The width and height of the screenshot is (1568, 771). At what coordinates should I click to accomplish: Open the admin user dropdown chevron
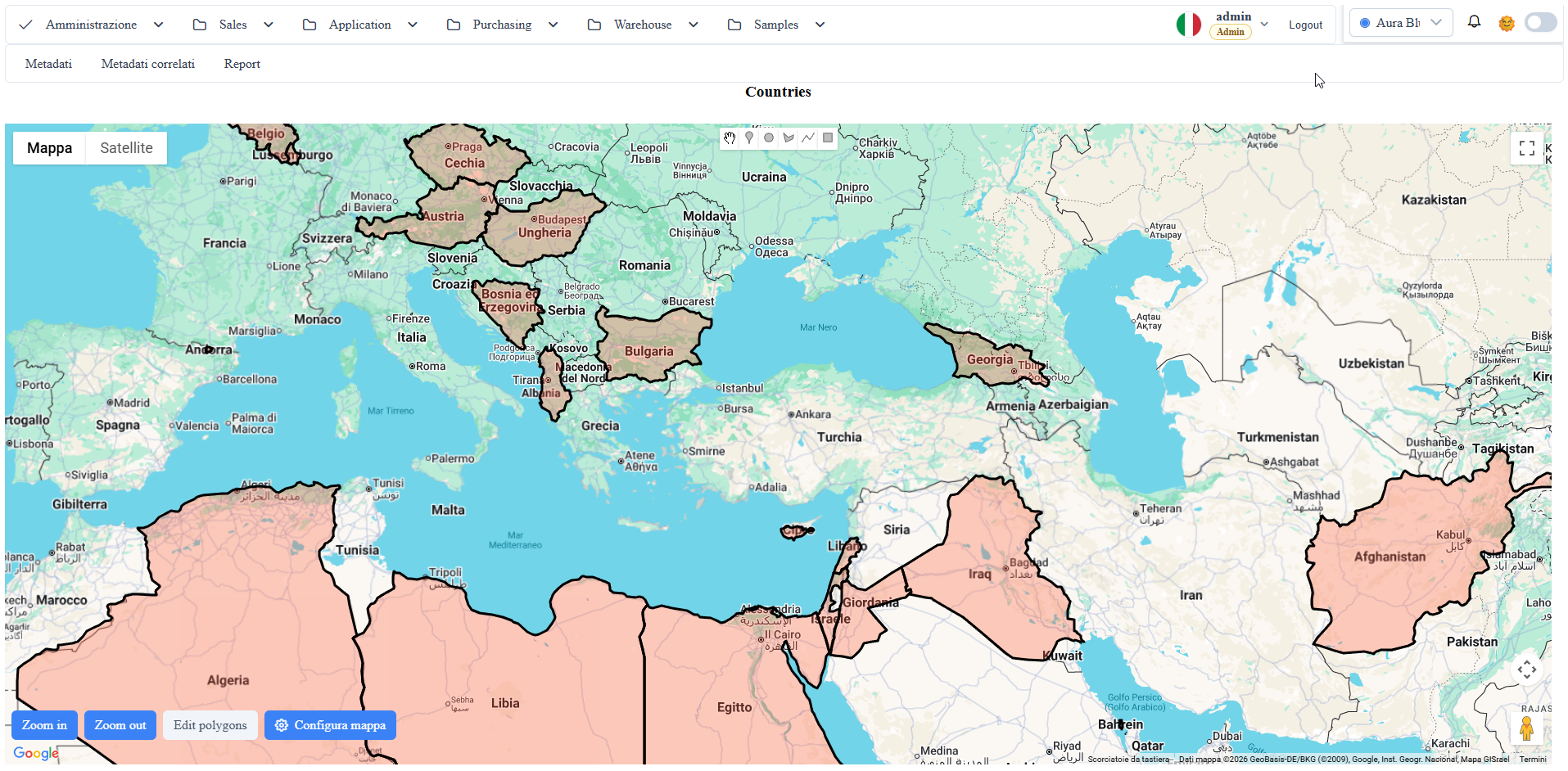click(1265, 25)
